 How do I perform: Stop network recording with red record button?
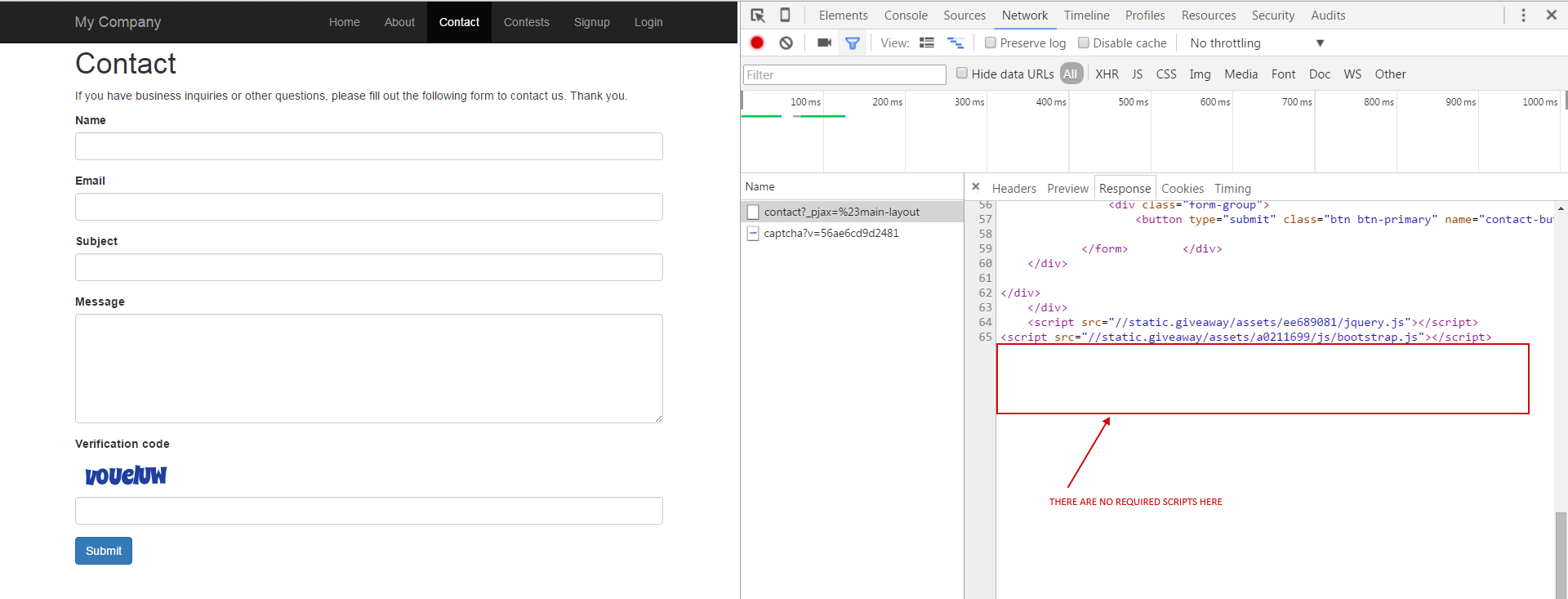click(757, 42)
